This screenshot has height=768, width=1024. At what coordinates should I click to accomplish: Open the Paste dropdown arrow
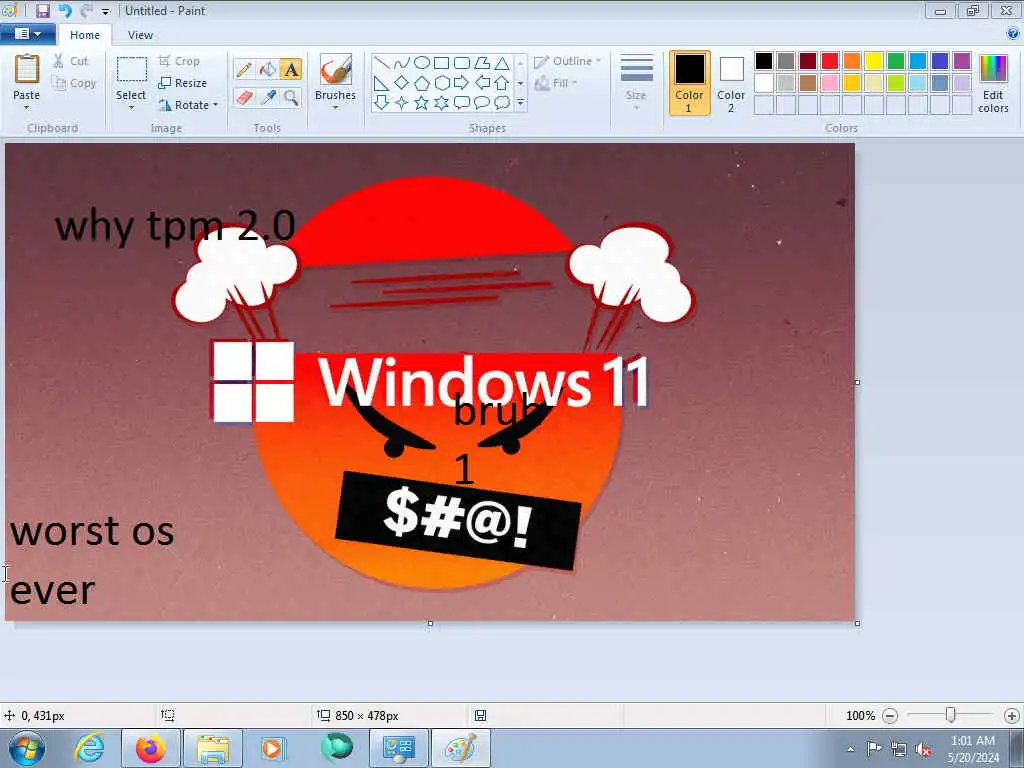point(27,108)
